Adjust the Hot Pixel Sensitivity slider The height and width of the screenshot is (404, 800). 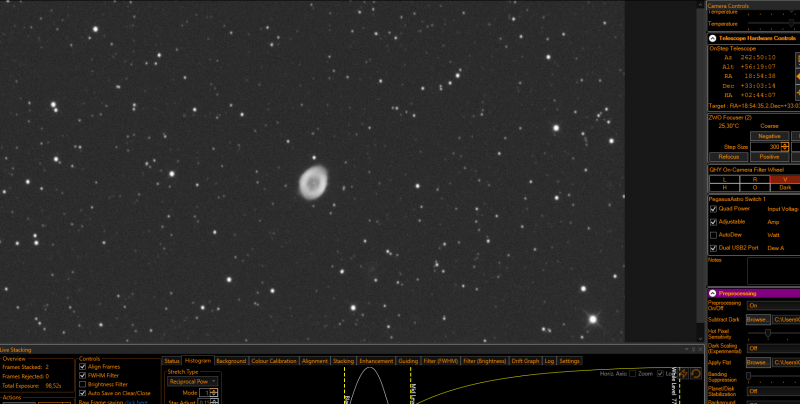[767, 334]
